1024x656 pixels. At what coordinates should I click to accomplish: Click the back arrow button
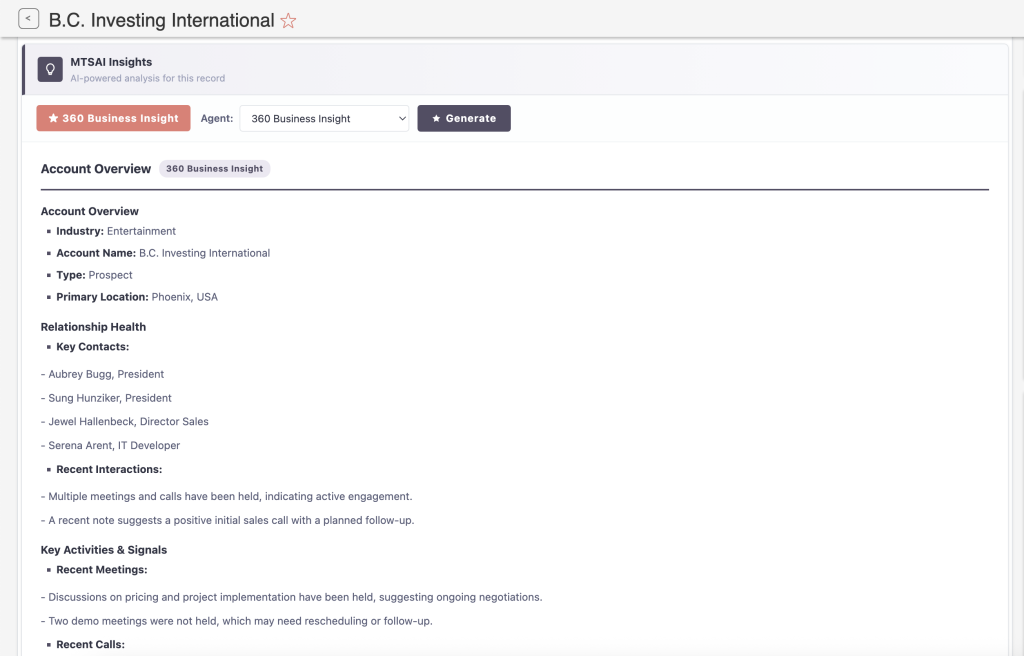[29, 19]
